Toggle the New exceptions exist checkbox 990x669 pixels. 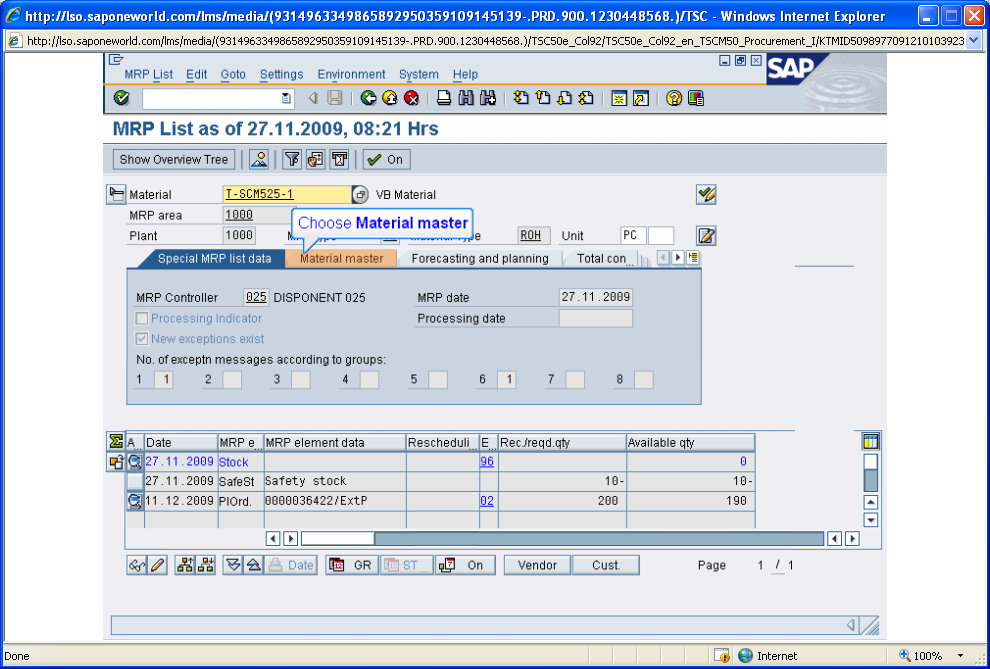click(141, 339)
